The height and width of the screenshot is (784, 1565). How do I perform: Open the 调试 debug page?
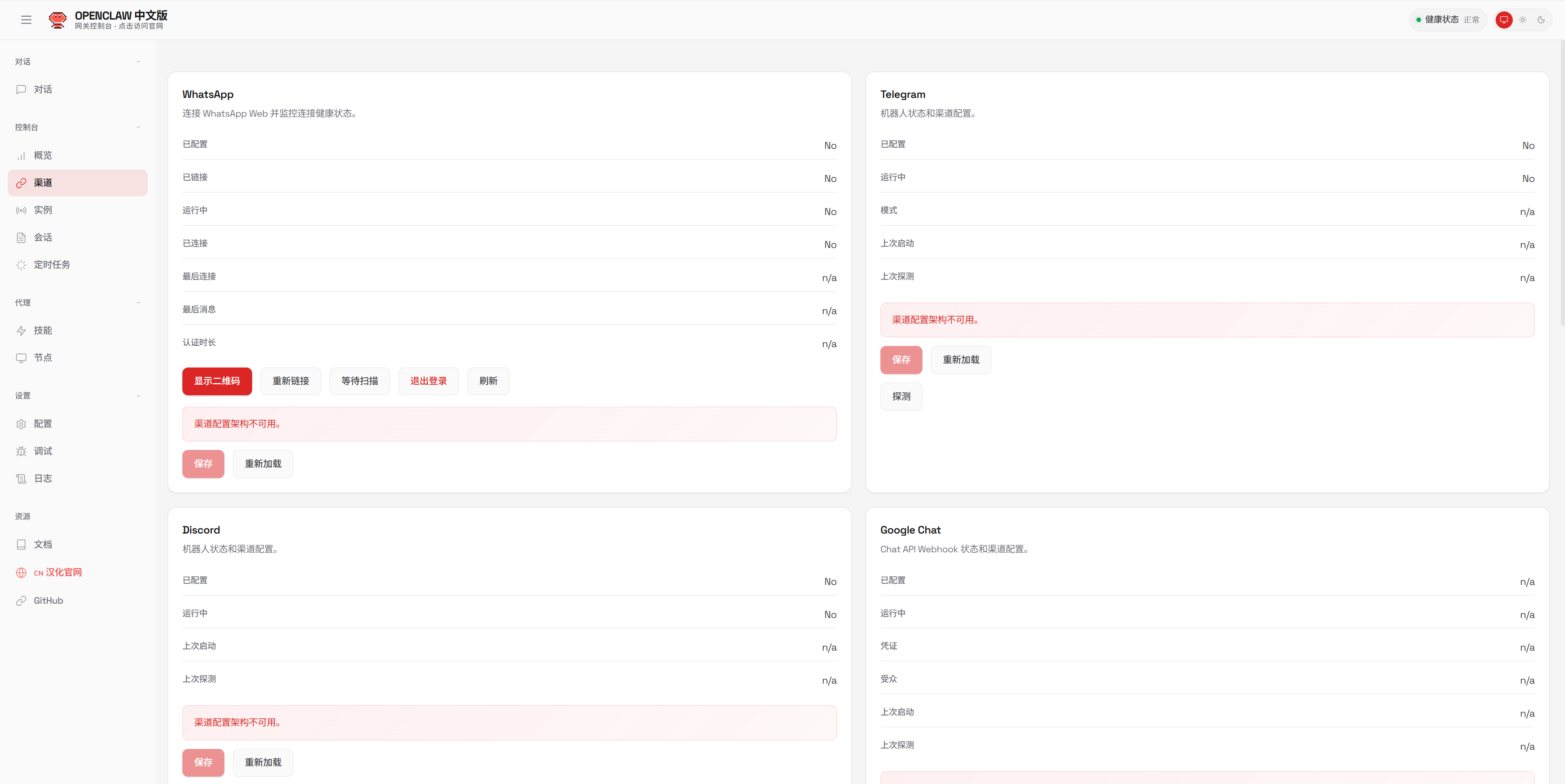click(42, 451)
